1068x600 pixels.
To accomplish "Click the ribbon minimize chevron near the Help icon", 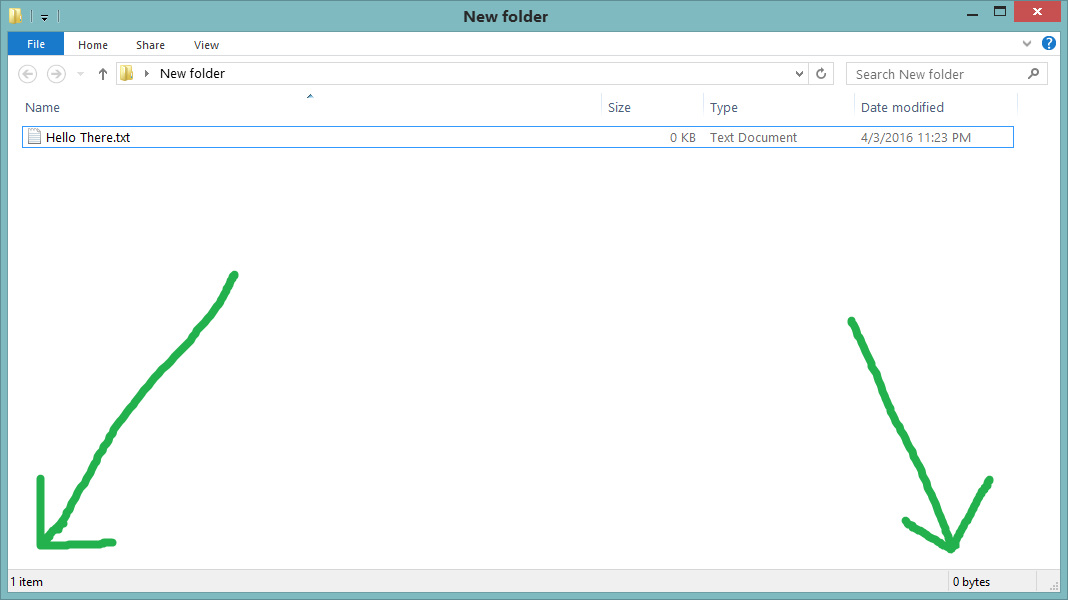I will click(x=1028, y=43).
